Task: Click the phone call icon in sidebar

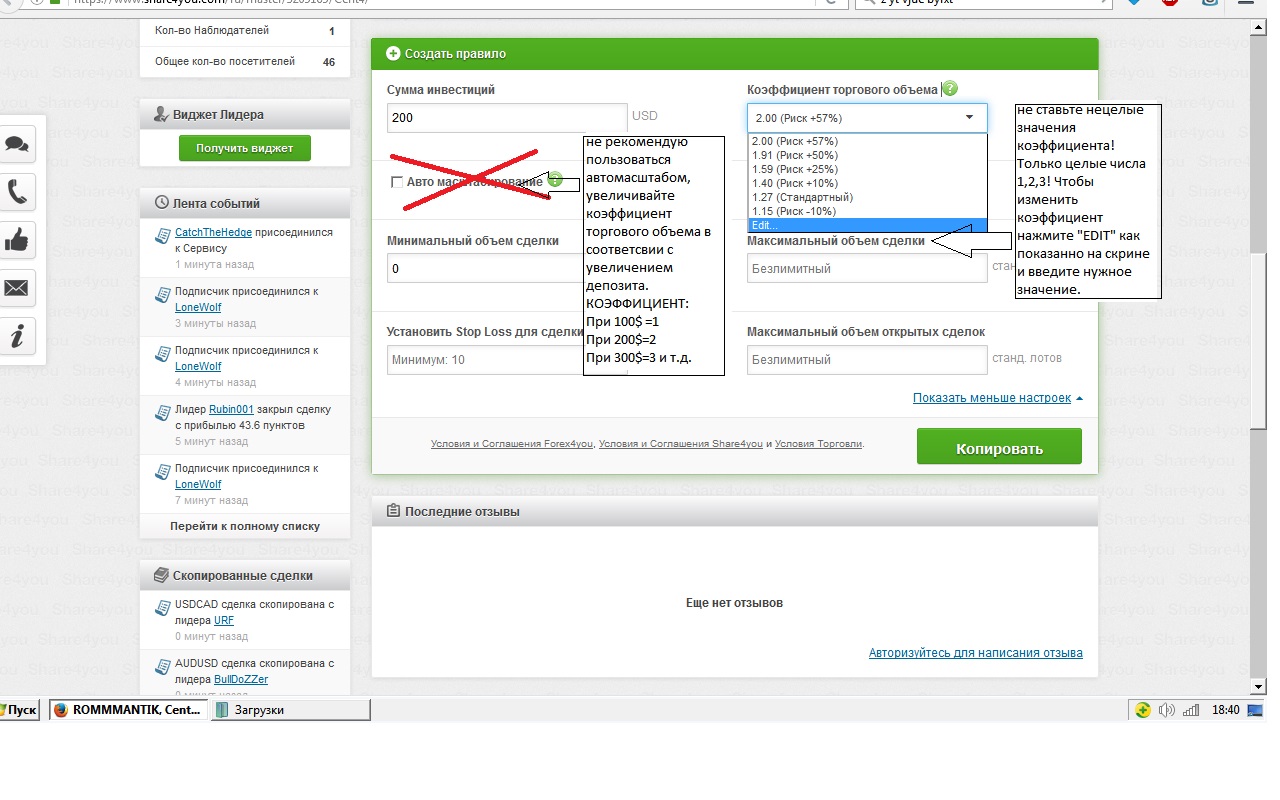Action: pos(17,191)
